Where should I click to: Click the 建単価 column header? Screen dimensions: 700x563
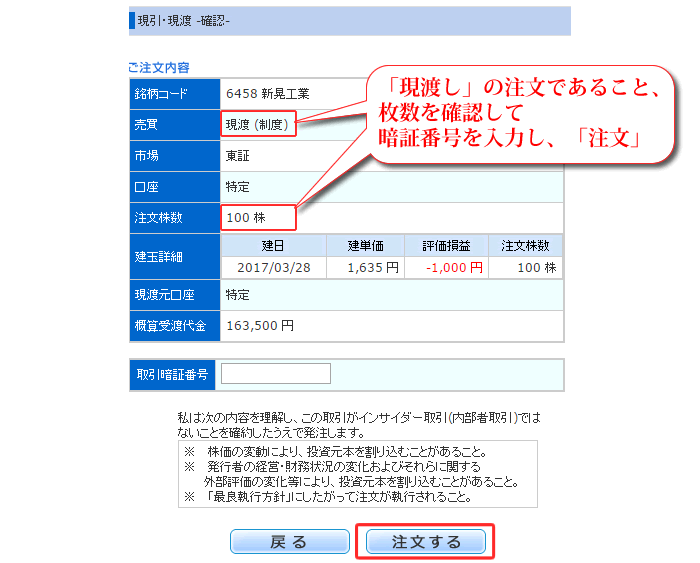point(366,246)
